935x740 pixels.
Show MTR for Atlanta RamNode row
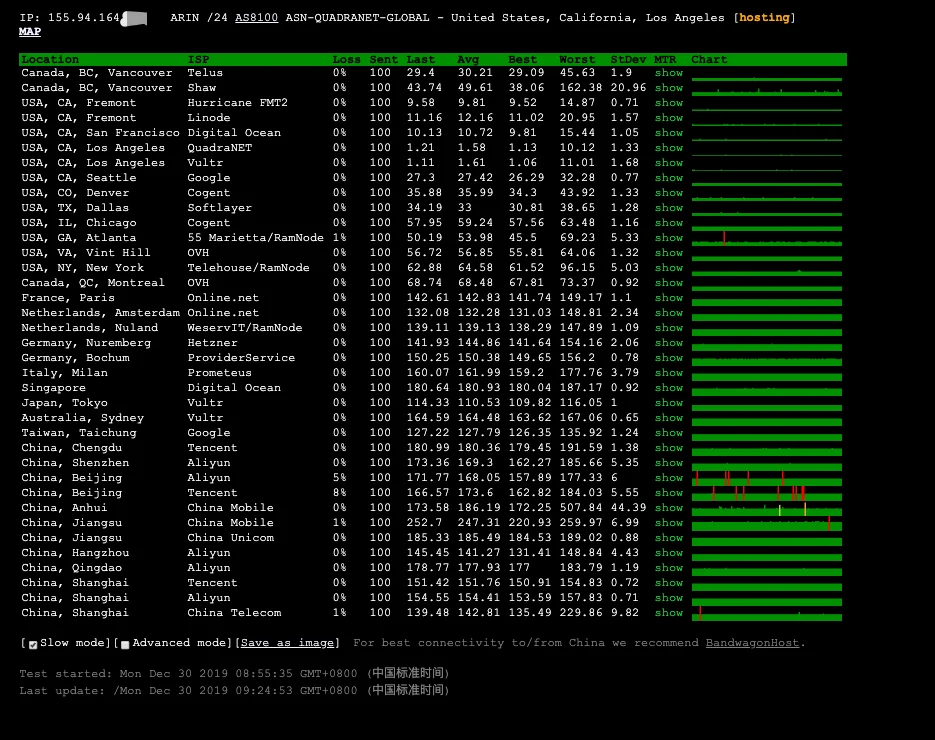[x=669, y=237]
